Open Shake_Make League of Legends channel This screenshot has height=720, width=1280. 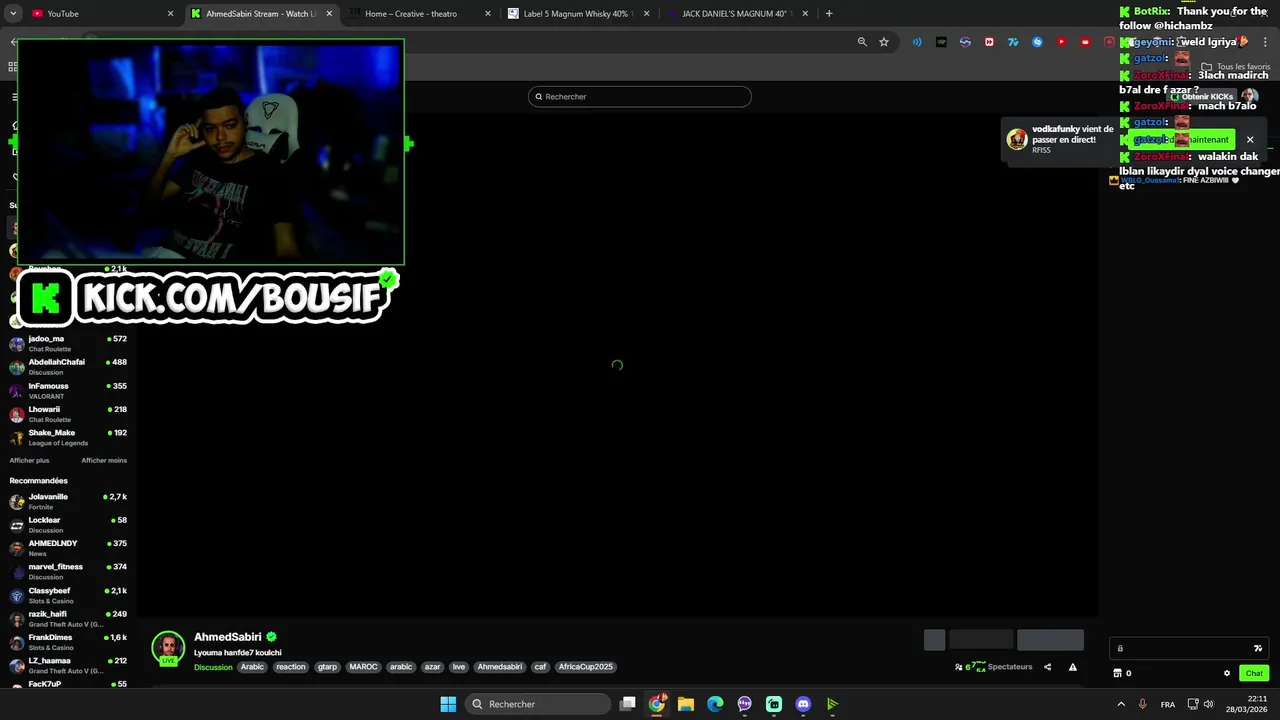68,438
